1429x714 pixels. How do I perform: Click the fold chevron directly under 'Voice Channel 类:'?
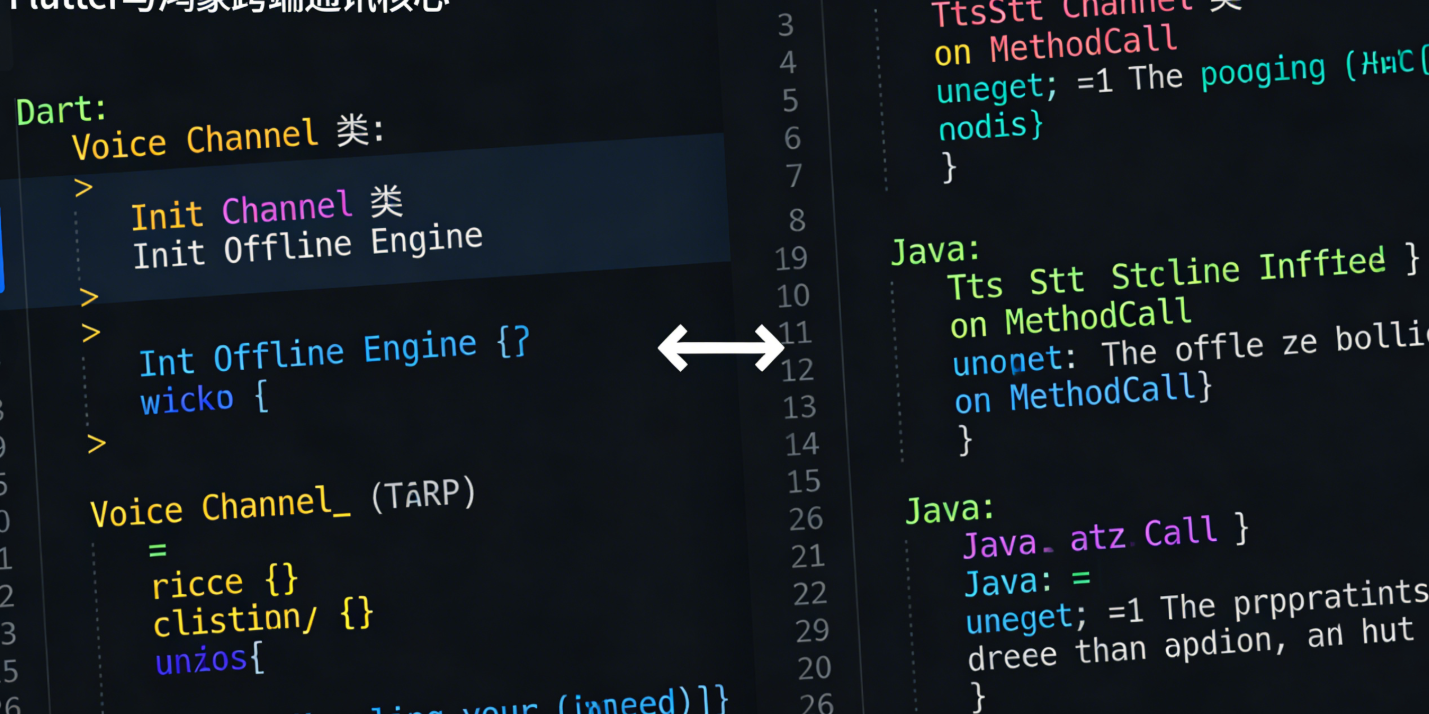(x=83, y=187)
